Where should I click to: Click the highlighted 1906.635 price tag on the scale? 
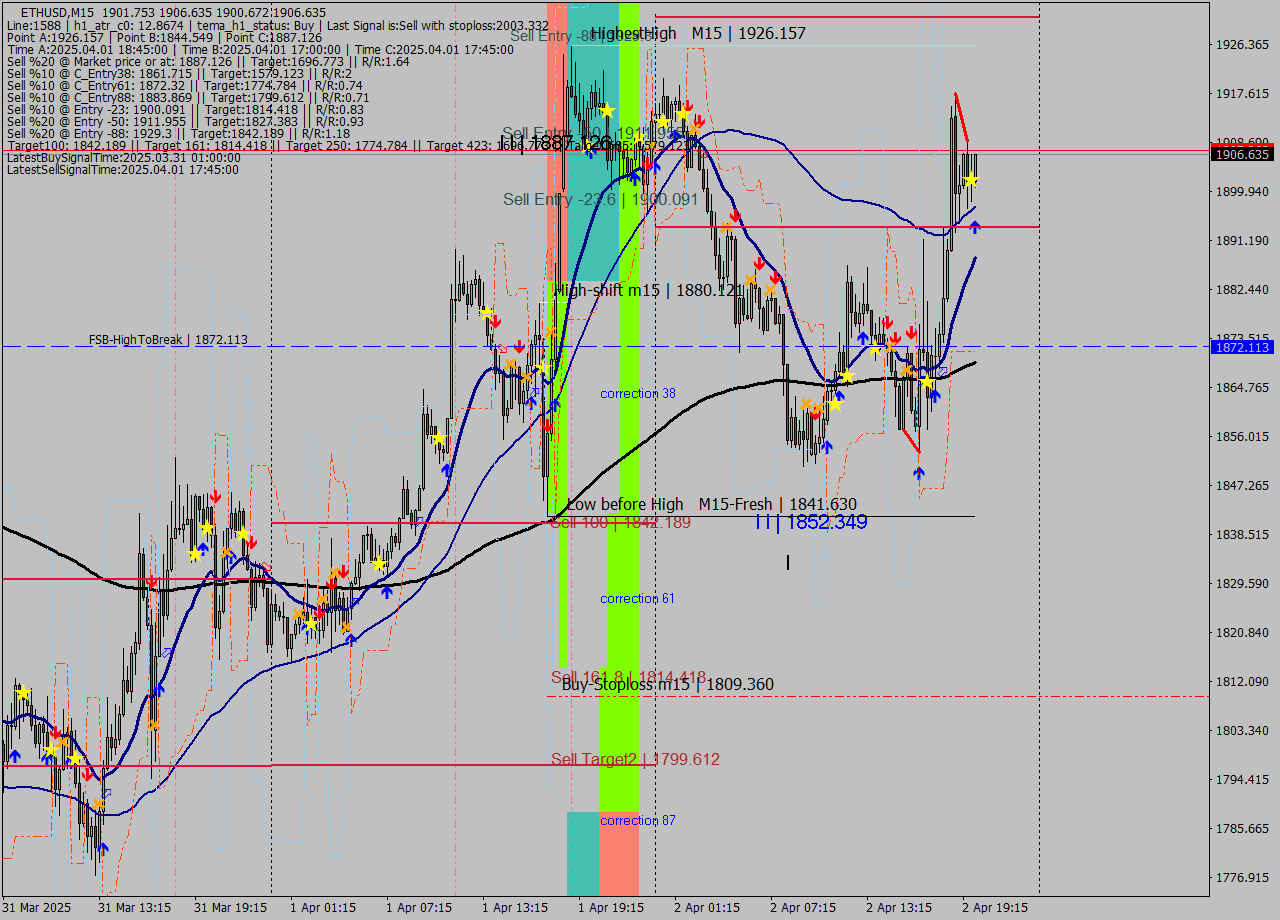click(1240, 154)
